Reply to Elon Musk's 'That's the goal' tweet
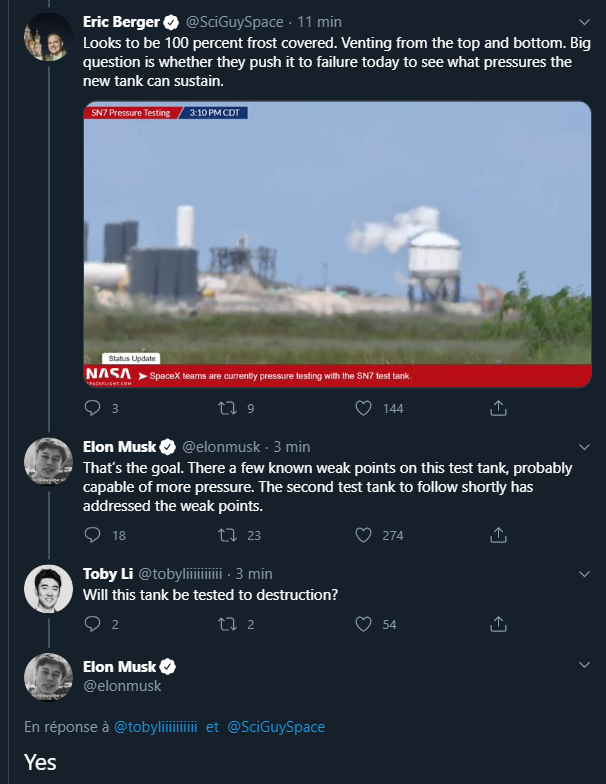Image resolution: width=606 pixels, height=784 pixels. point(93,535)
